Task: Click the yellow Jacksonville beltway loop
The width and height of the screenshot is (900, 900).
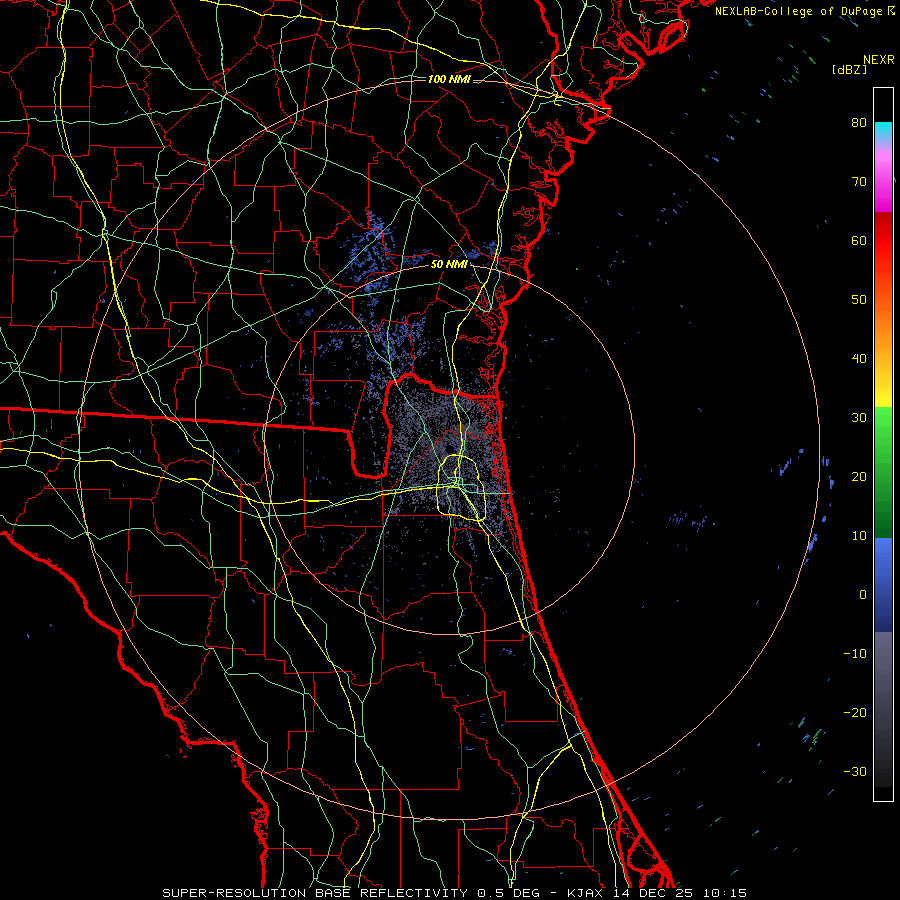Action: click(461, 487)
